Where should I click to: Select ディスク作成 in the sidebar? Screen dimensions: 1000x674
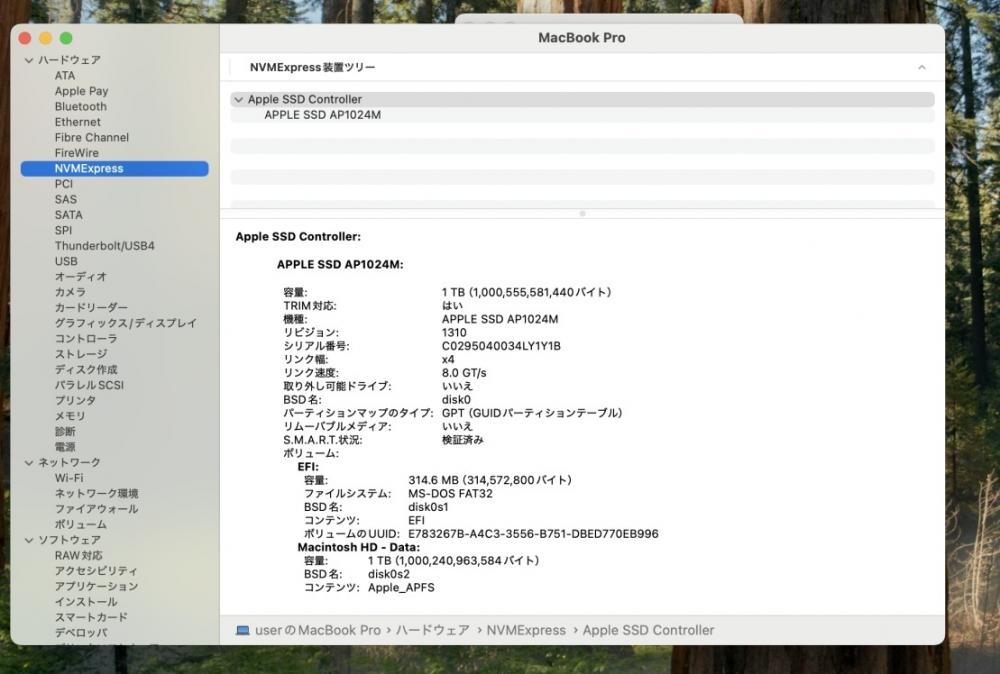click(85, 370)
